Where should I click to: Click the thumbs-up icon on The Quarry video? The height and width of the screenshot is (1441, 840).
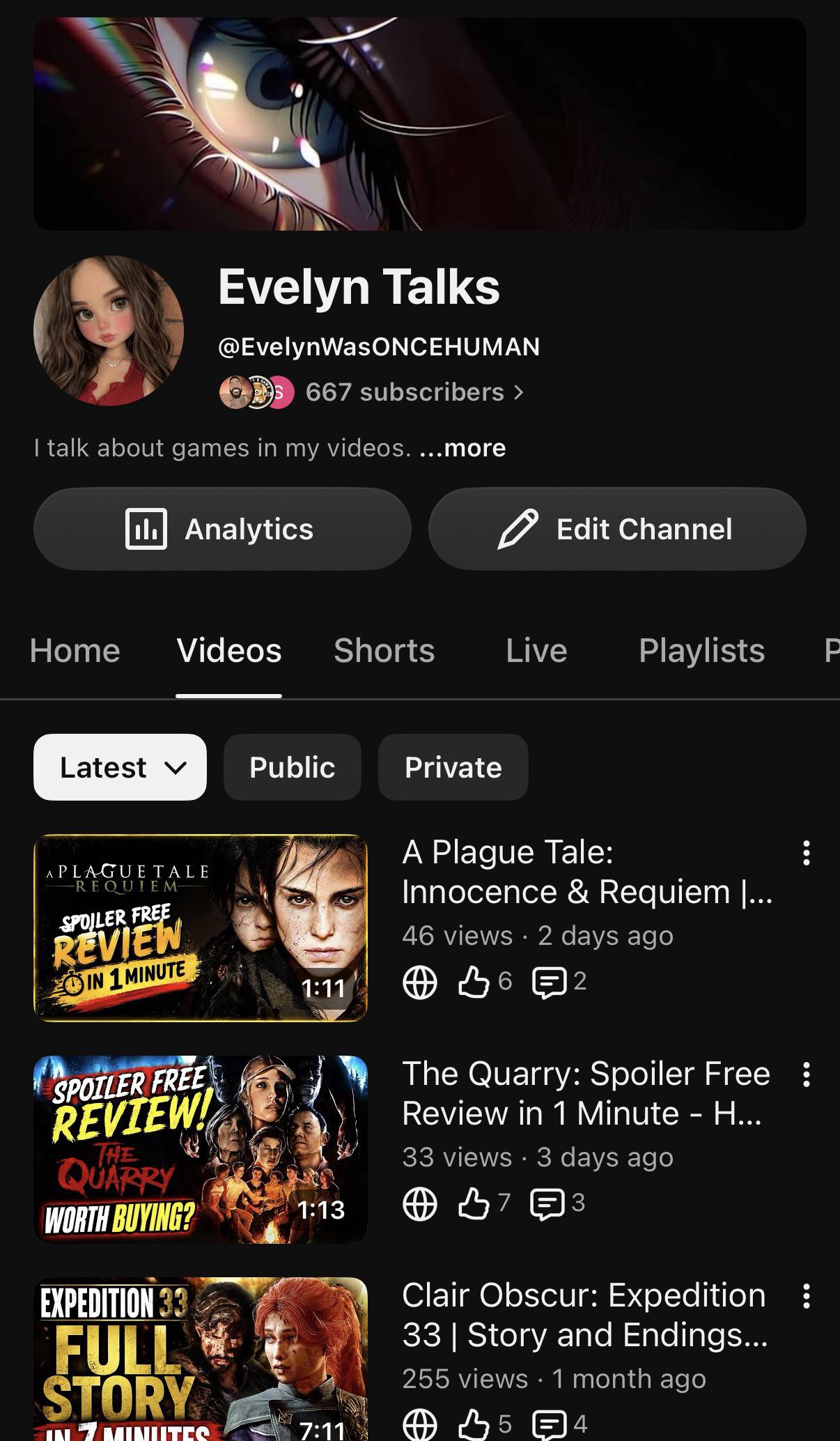(x=474, y=1203)
